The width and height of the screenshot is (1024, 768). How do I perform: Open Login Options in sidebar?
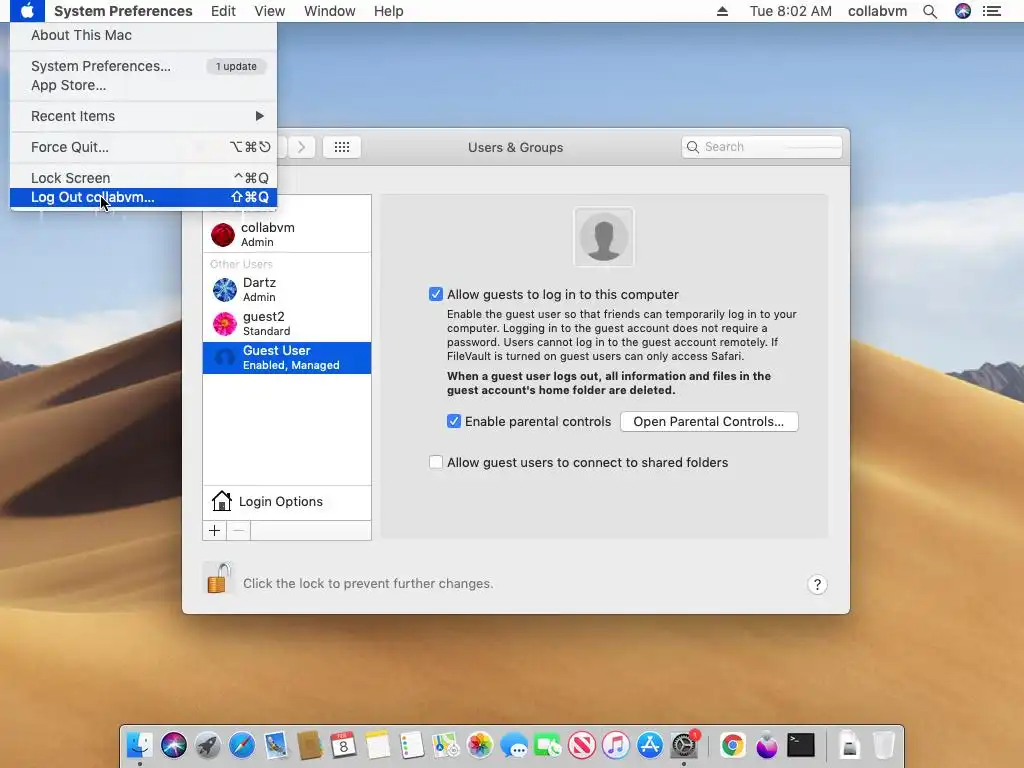coord(287,502)
